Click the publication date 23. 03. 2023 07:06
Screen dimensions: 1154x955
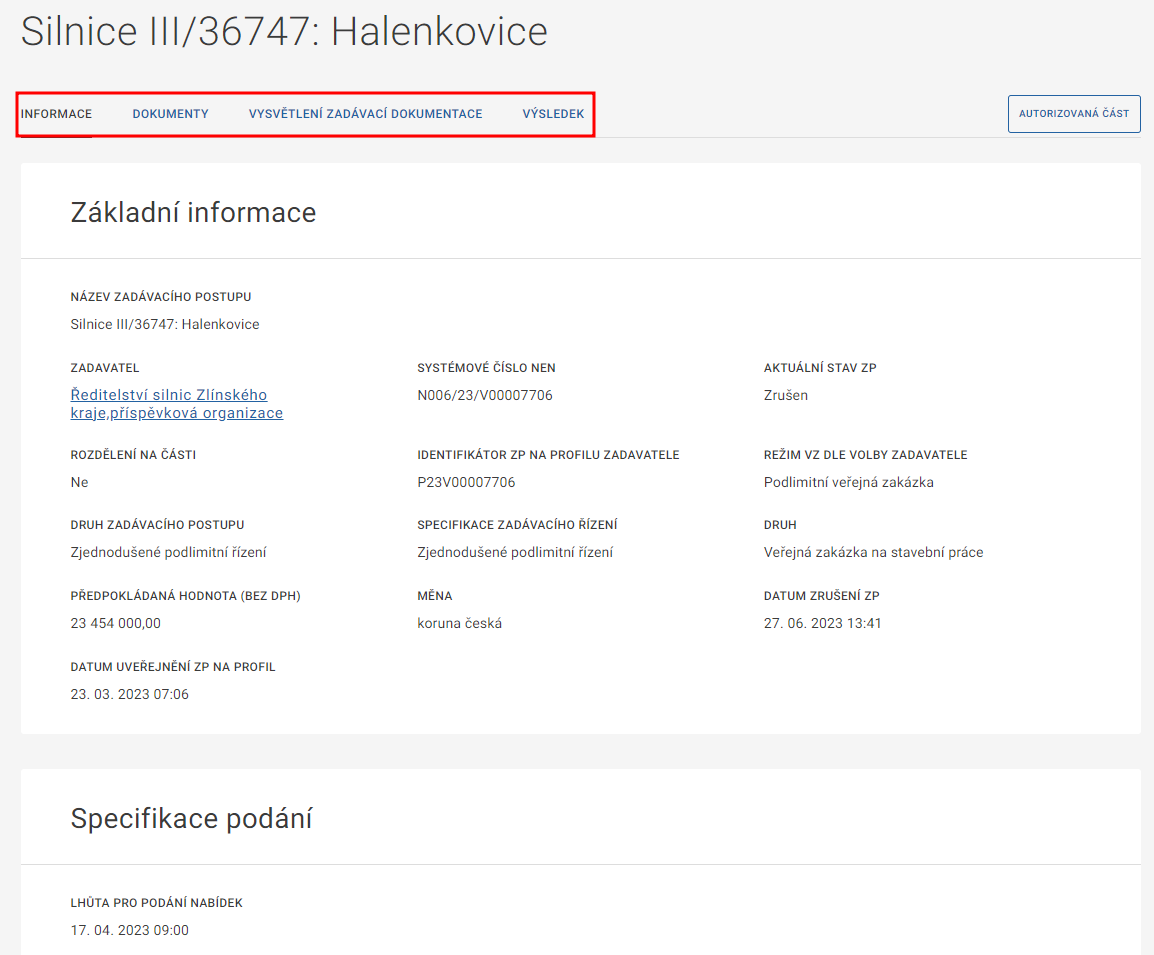[129, 694]
